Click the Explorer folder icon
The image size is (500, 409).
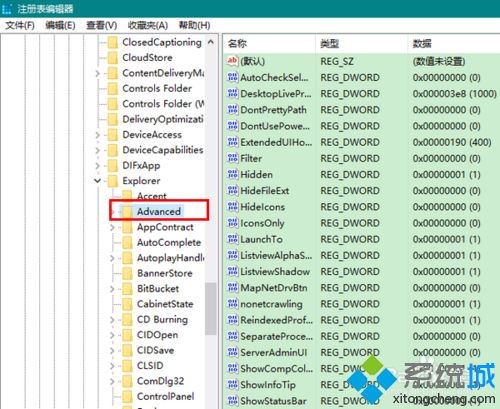(113, 181)
